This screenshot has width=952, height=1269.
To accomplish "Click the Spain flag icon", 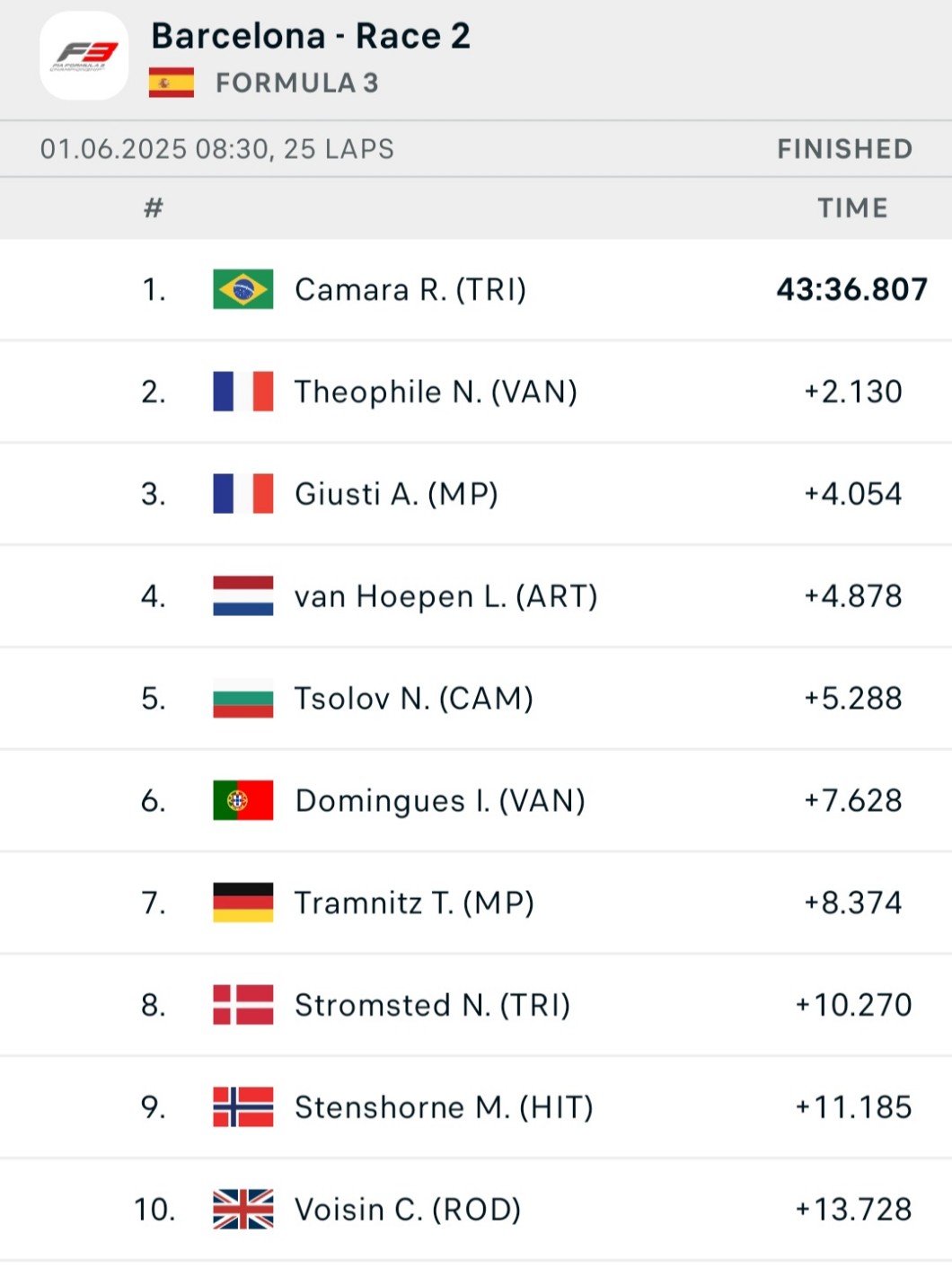I will point(172,83).
